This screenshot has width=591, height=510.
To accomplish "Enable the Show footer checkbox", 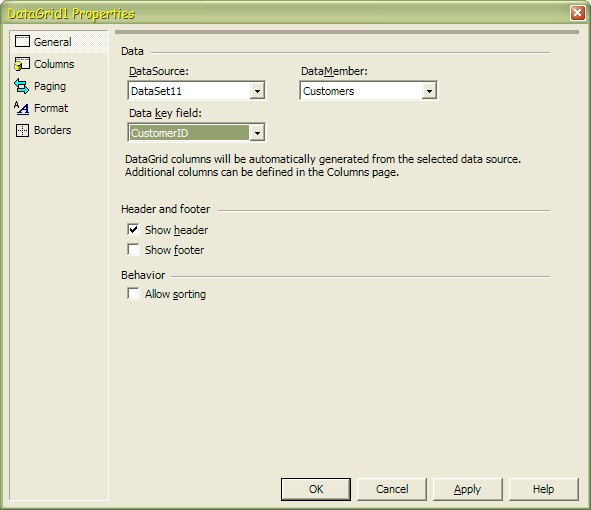I will pos(133,249).
